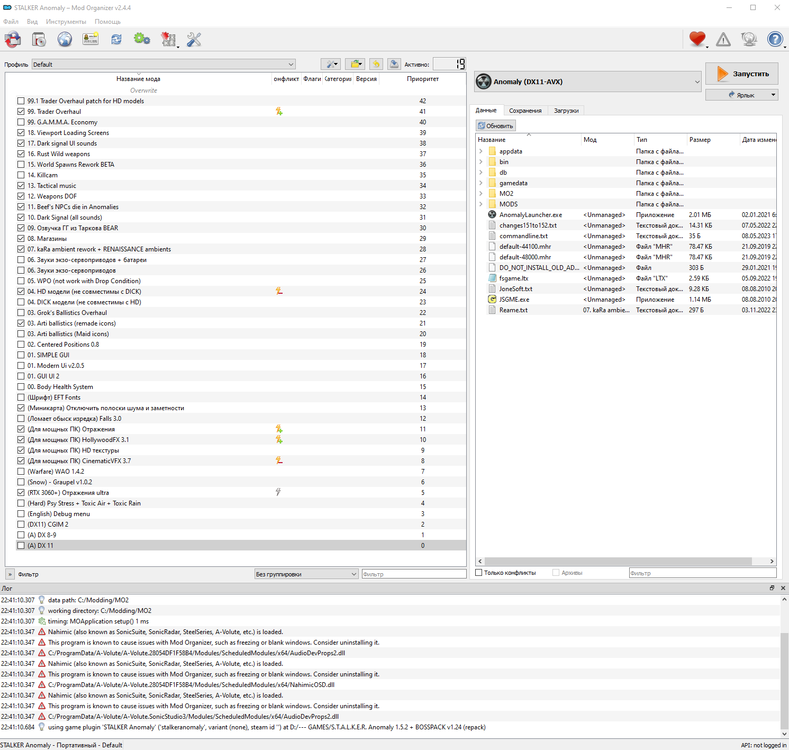Viewport: 789px width, 750px height.
Task: Click conflict icon on Trader Overhaul row
Action: point(279,111)
